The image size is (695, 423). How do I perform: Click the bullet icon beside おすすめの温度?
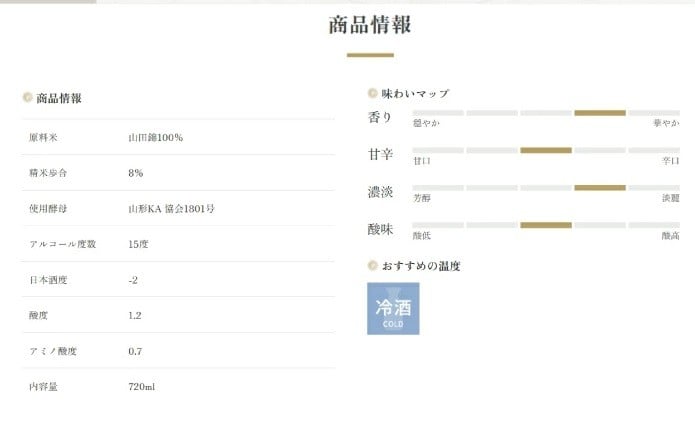coord(372,266)
